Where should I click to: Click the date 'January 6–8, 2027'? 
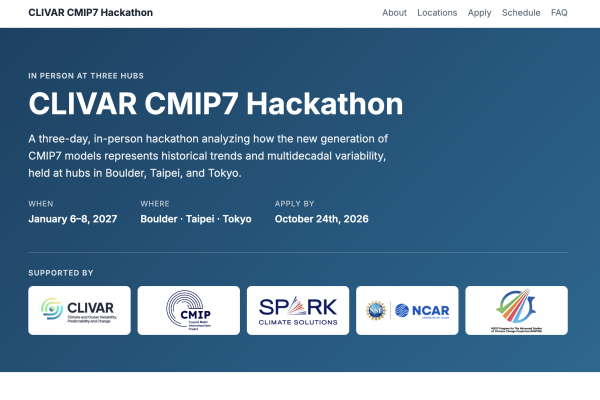click(x=73, y=219)
